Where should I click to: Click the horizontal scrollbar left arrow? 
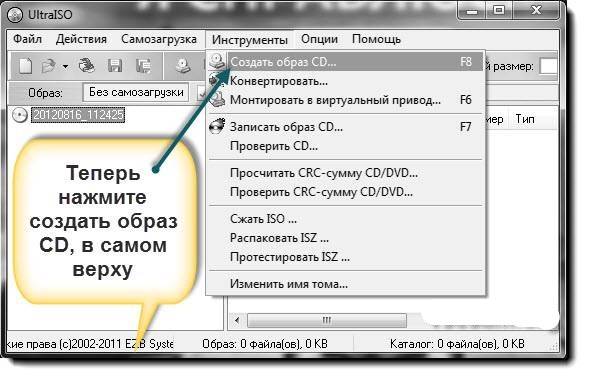(237, 320)
